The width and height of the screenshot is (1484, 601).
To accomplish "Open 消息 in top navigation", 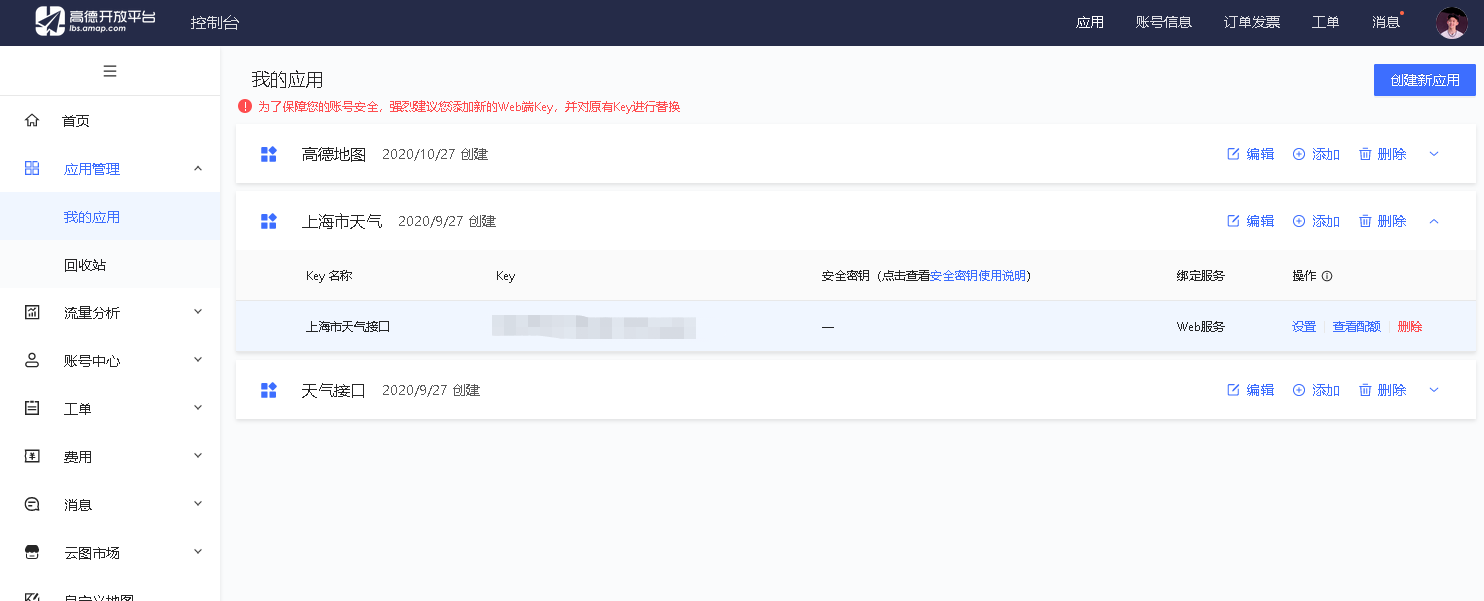I will [1386, 22].
